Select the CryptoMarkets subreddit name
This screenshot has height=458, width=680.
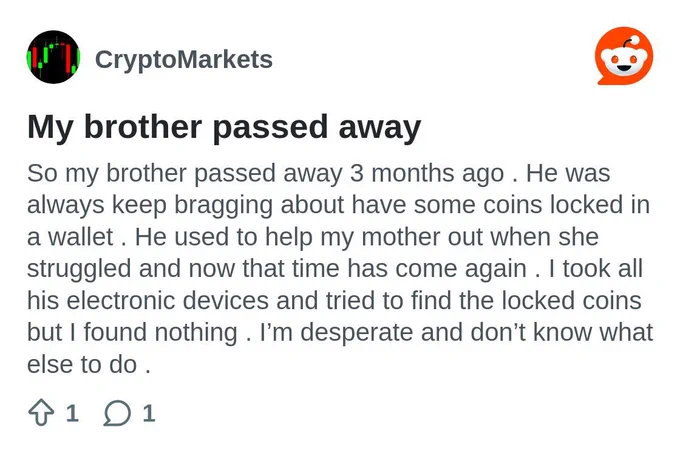point(184,59)
